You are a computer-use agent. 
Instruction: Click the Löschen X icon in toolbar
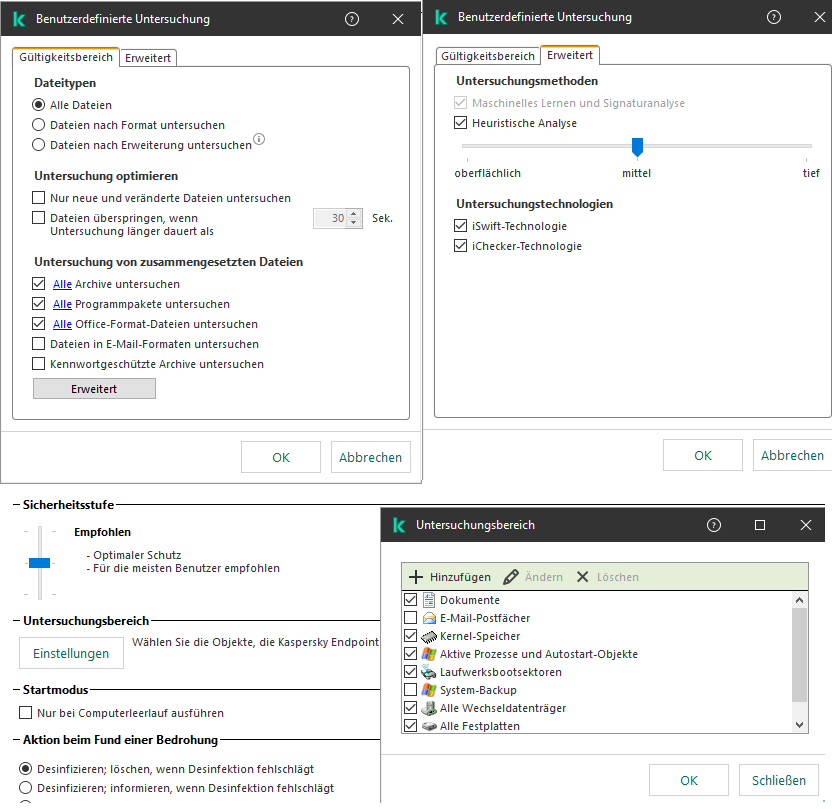tap(583, 577)
